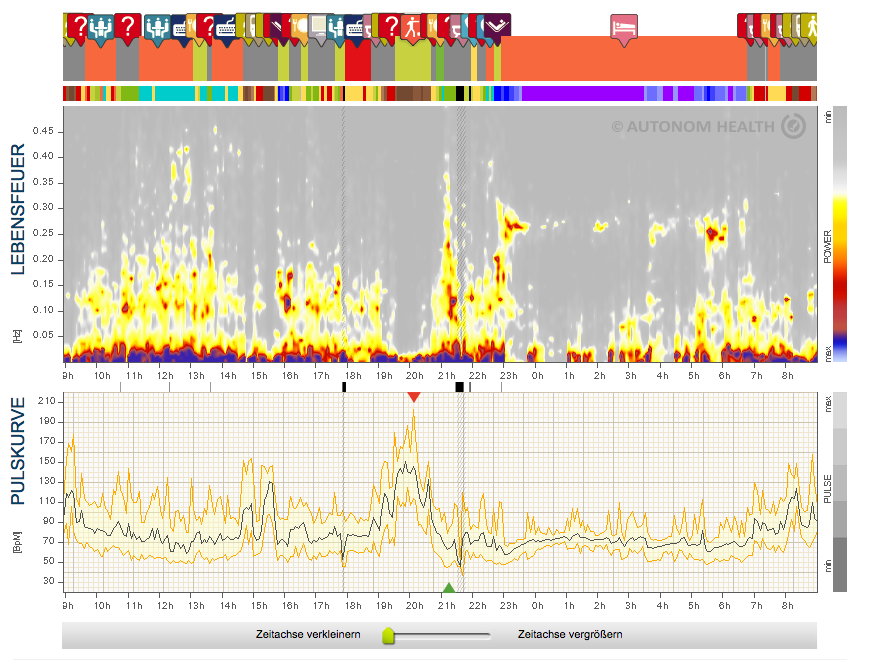This screenshot has width=875, height=663.
Task: Click the 12h label under the pulse chart
Action: (x=165, y=606)
